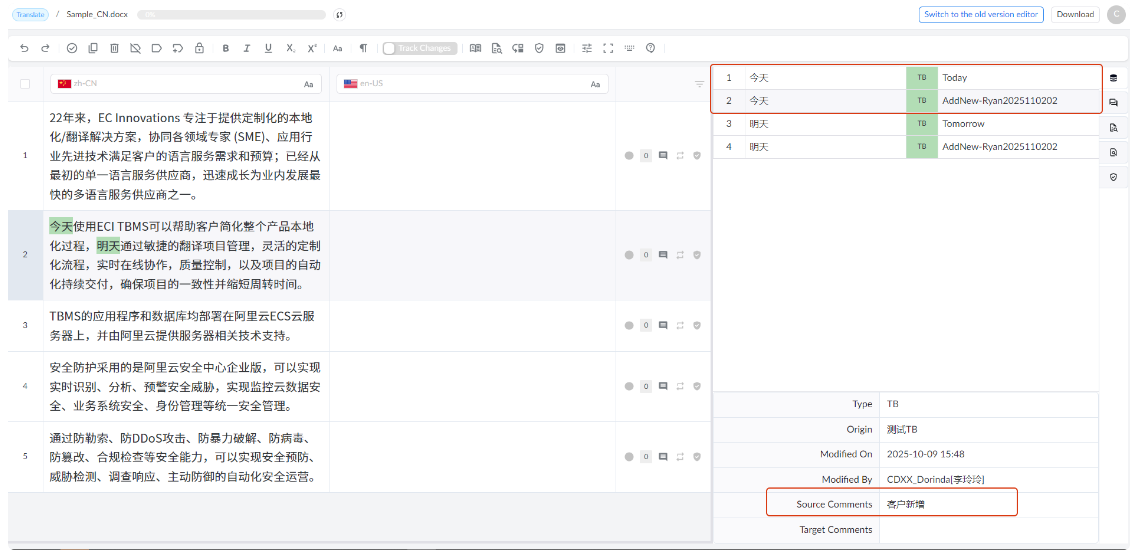Delete target text with trash icon
The image size is (1131, 550).
[x=114, y=48]
